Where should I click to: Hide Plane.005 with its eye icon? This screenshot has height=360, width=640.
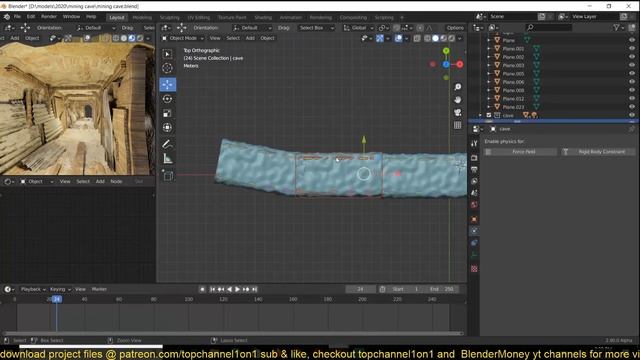pos(632,73)
